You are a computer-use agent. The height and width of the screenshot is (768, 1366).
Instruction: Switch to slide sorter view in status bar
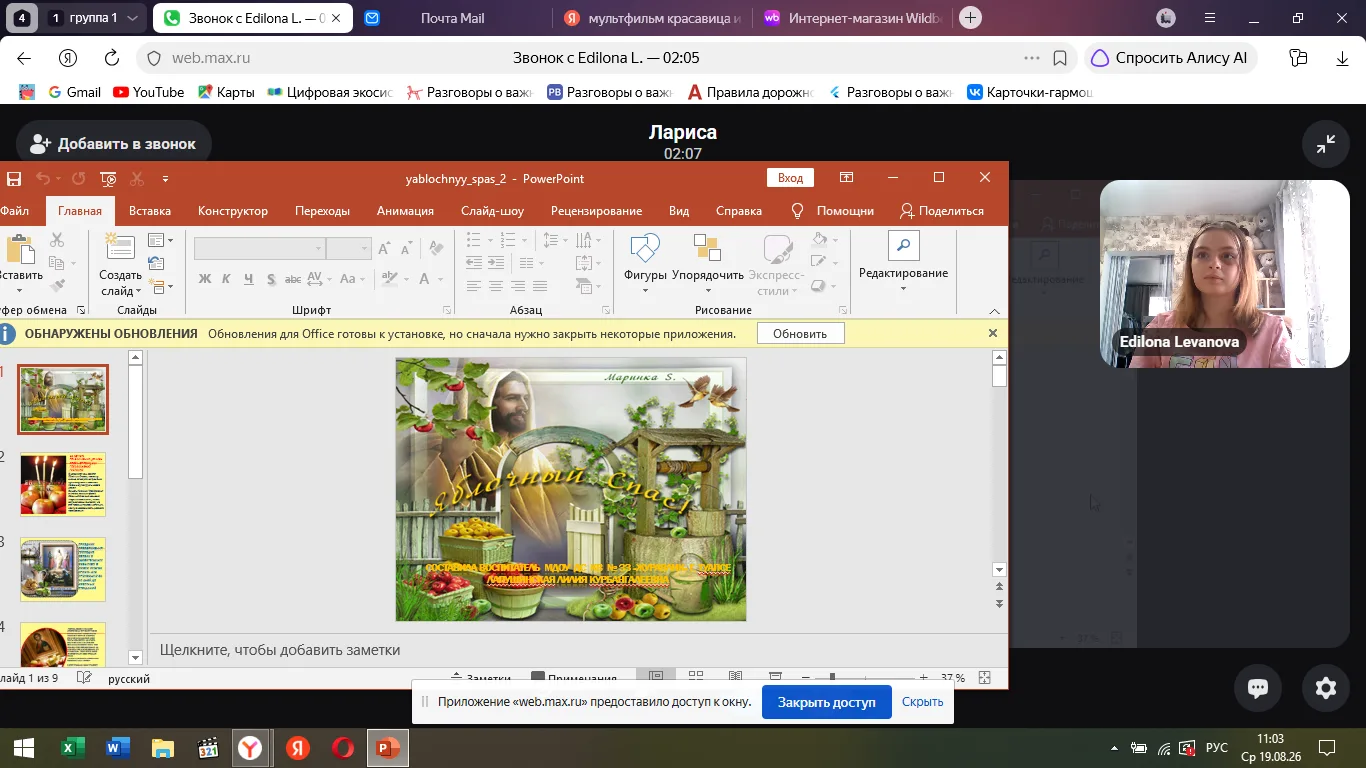click(696, 677)
